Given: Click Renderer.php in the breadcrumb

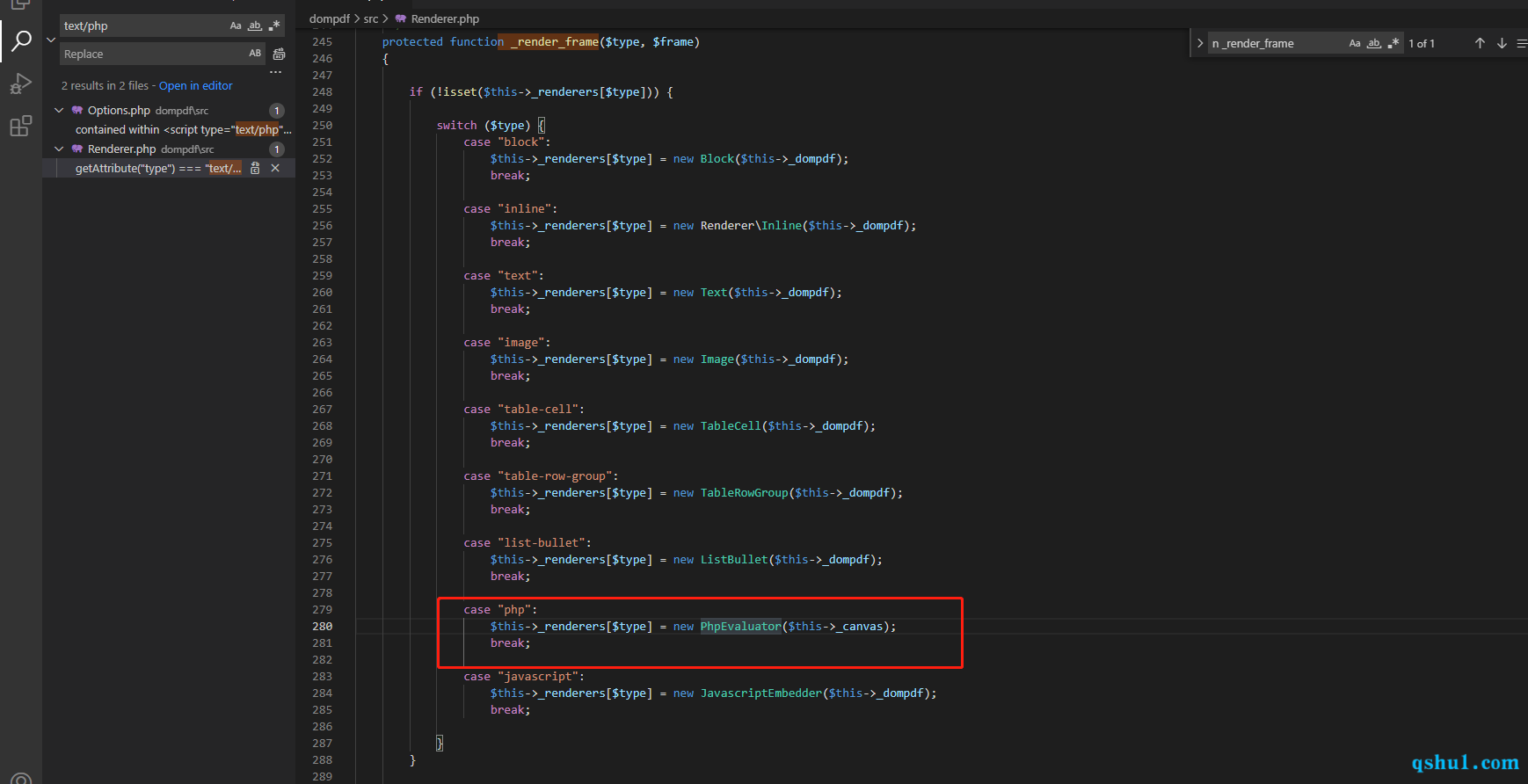Looking at the screenshot, I should (x=445, y=18).
